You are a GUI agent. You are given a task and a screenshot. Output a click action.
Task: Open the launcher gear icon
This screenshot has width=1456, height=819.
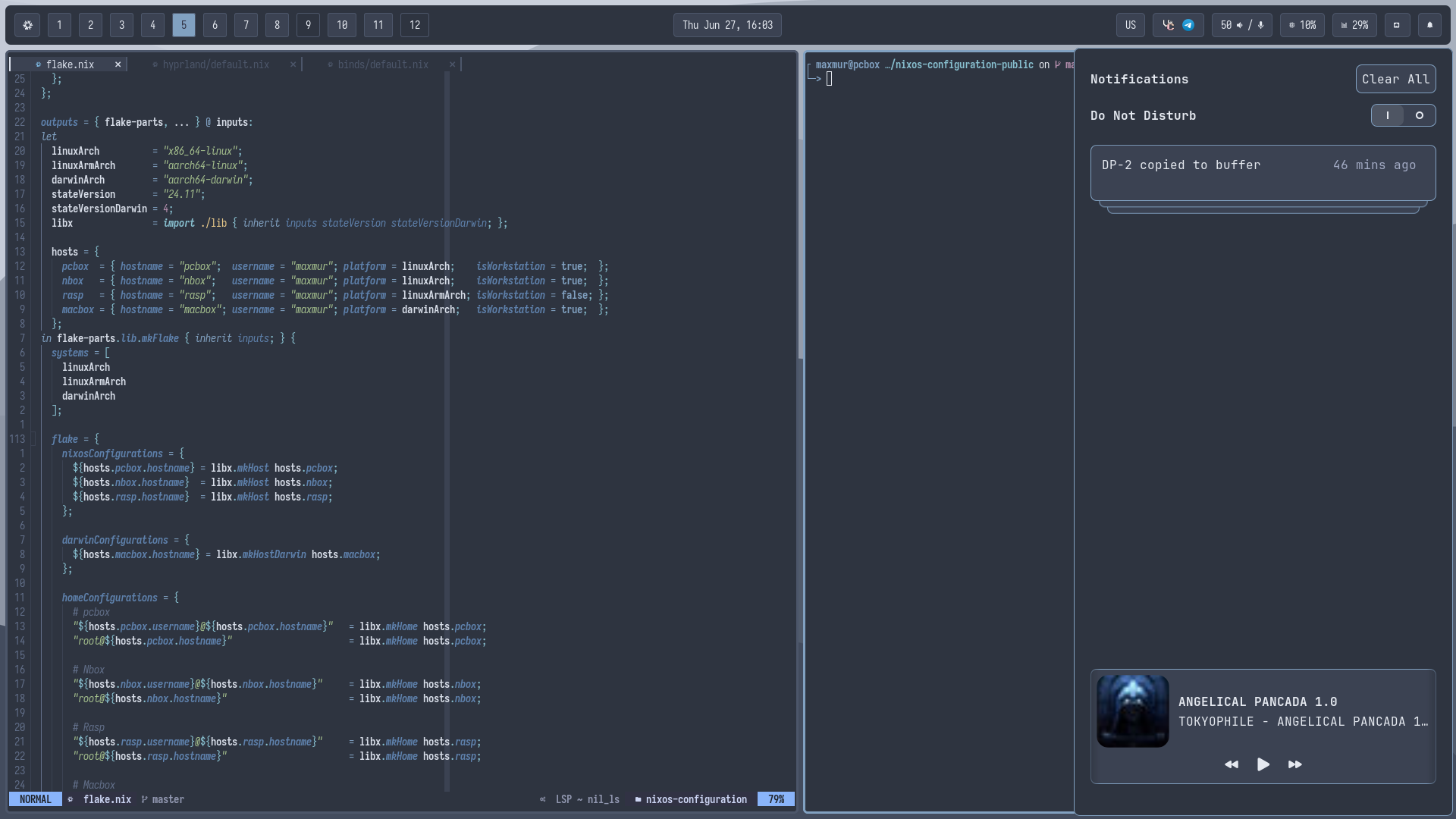click(x=28, y=25)
